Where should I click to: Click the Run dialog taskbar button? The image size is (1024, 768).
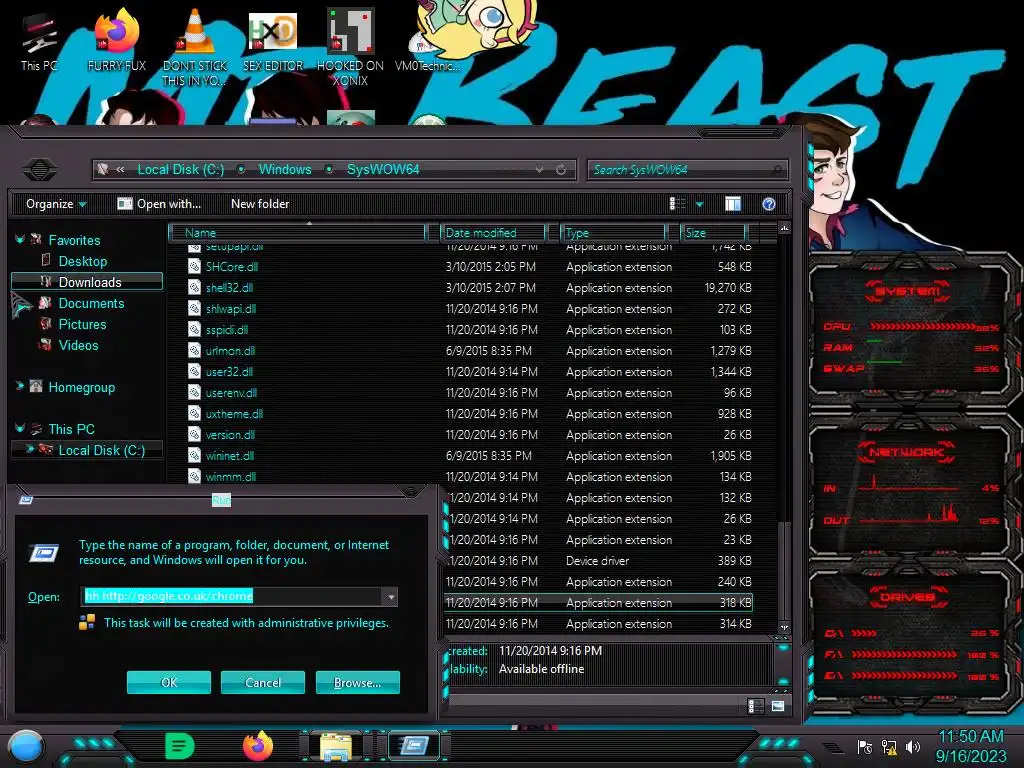coord(413,746)
